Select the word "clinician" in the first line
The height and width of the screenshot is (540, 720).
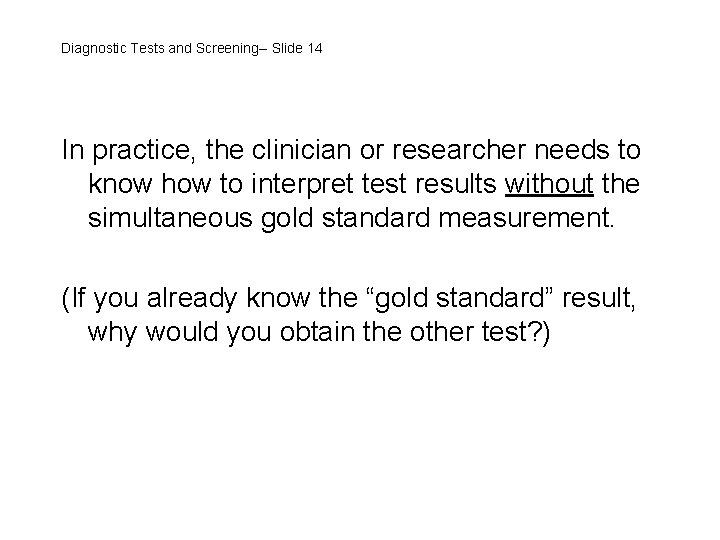[x=301, y=150]
